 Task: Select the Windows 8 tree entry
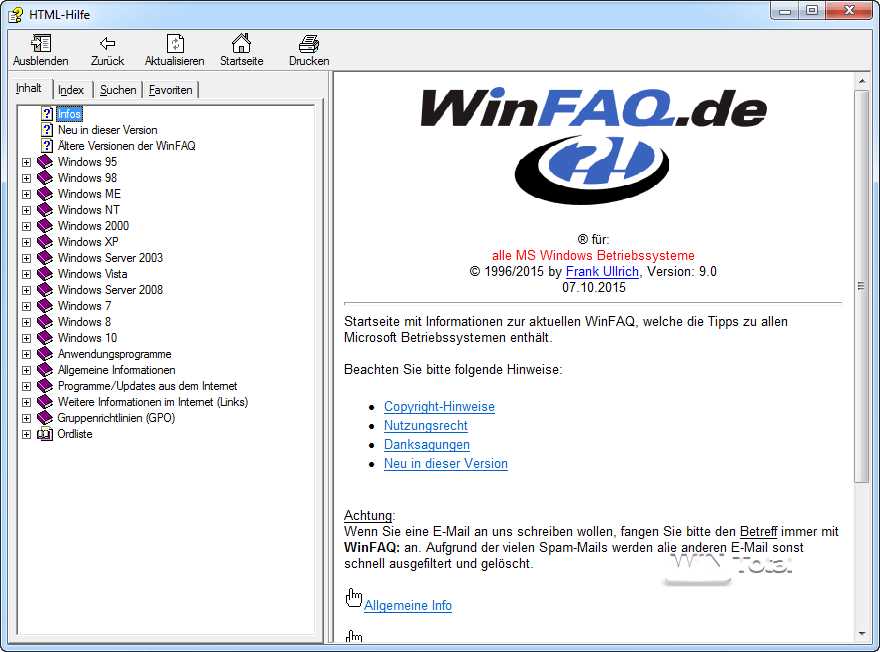[x=84, y=322]
